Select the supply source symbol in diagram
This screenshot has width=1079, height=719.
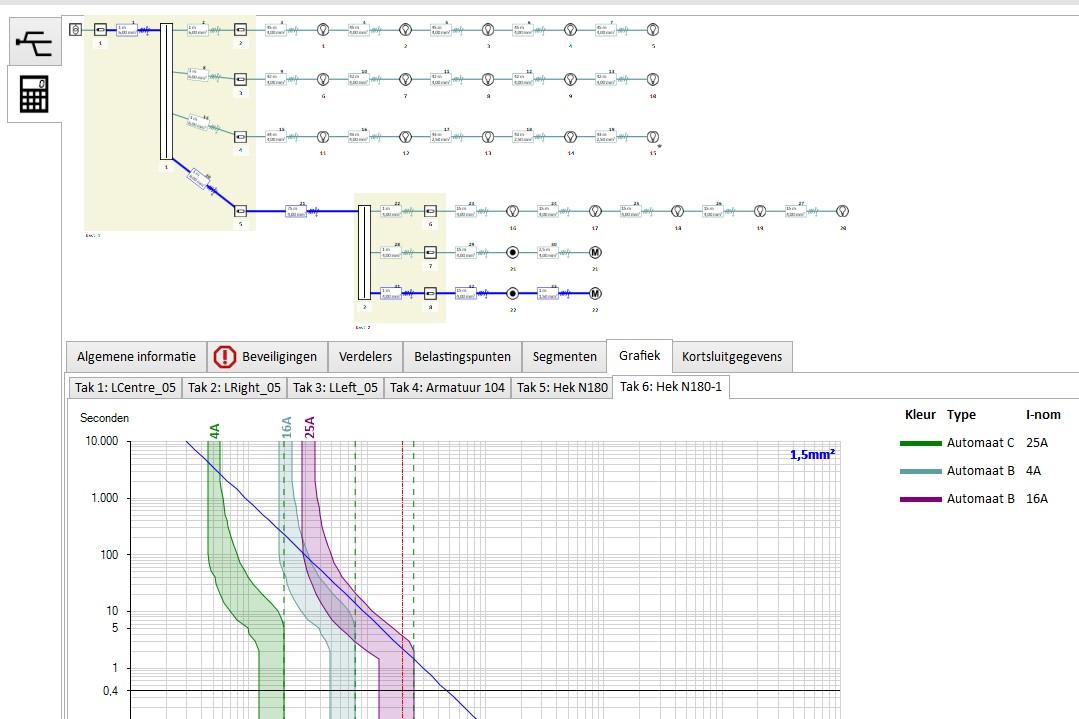point(75,30)
